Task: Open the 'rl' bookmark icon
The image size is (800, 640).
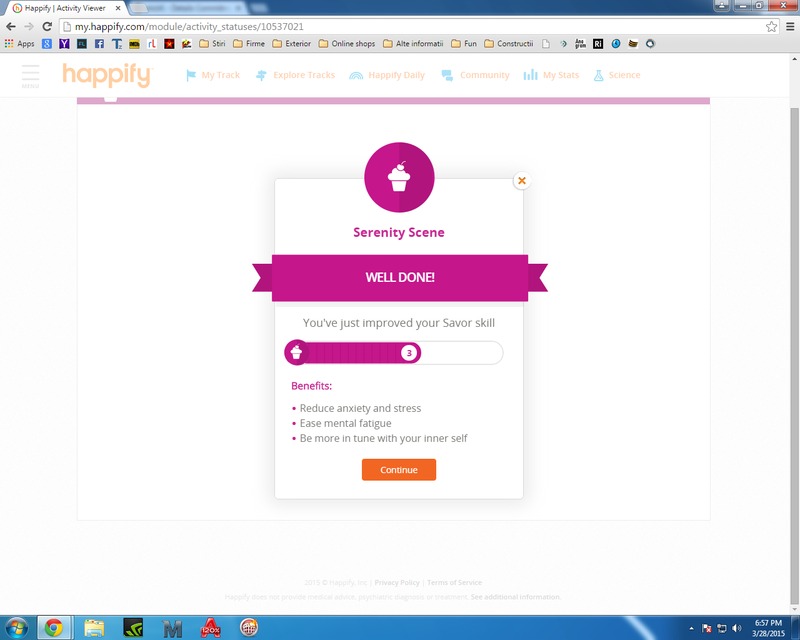Action: coord(152,44)
